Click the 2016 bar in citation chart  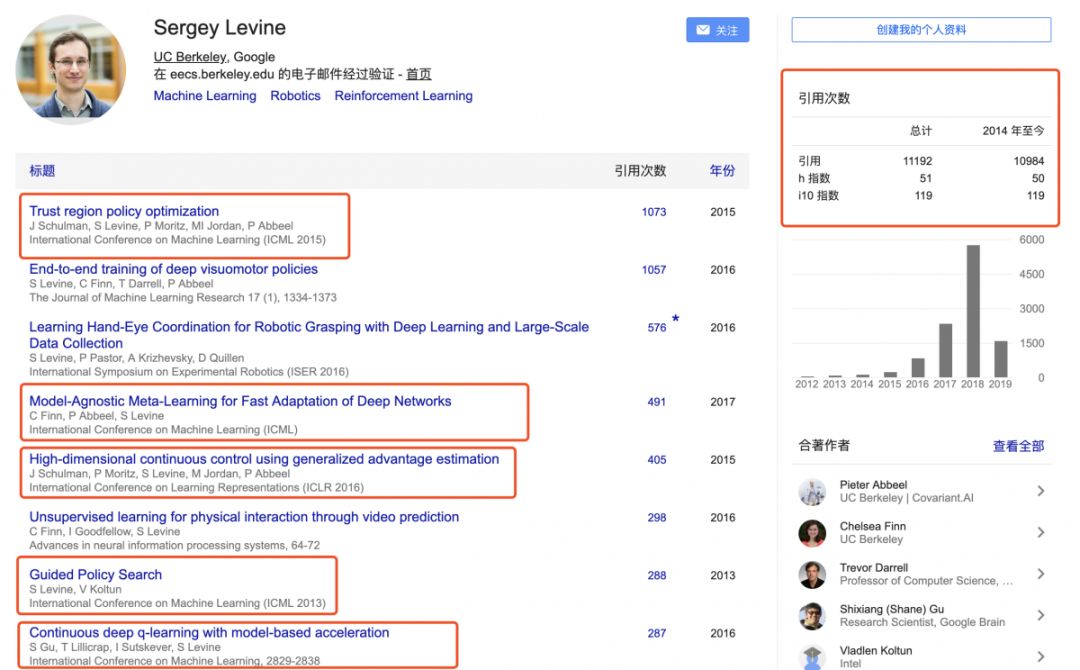(918, 368)
